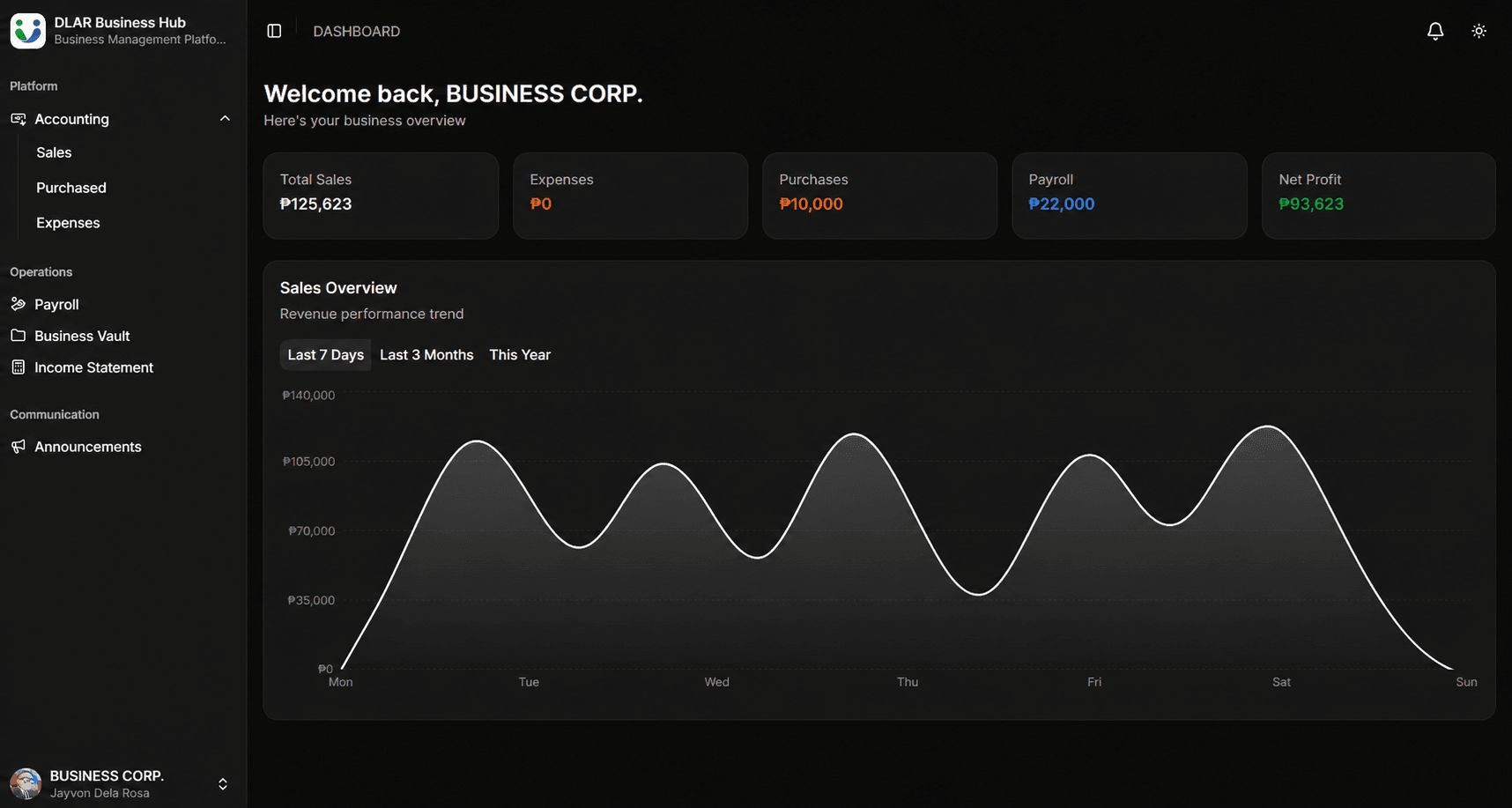1512x808 pixels.
Task: Select the Last 7 Days tab
Action: coord(325,354)
